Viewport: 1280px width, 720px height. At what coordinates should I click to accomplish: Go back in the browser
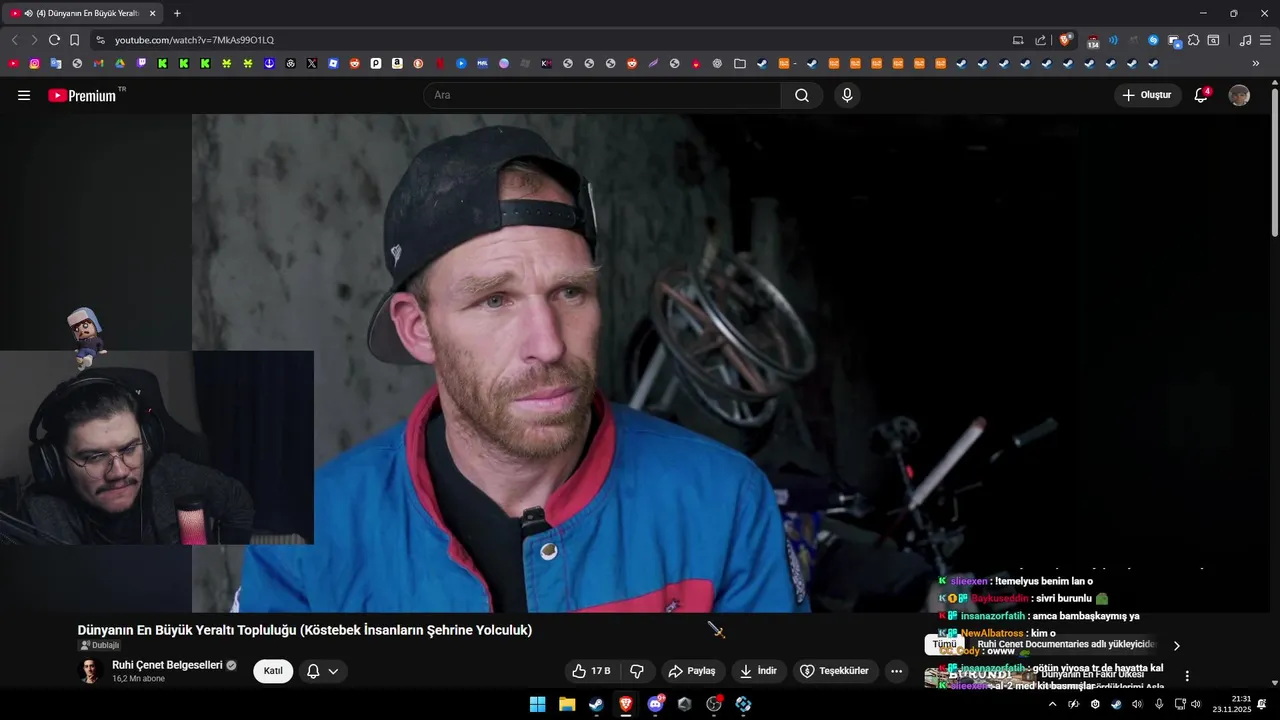click(x=14, y=40)
